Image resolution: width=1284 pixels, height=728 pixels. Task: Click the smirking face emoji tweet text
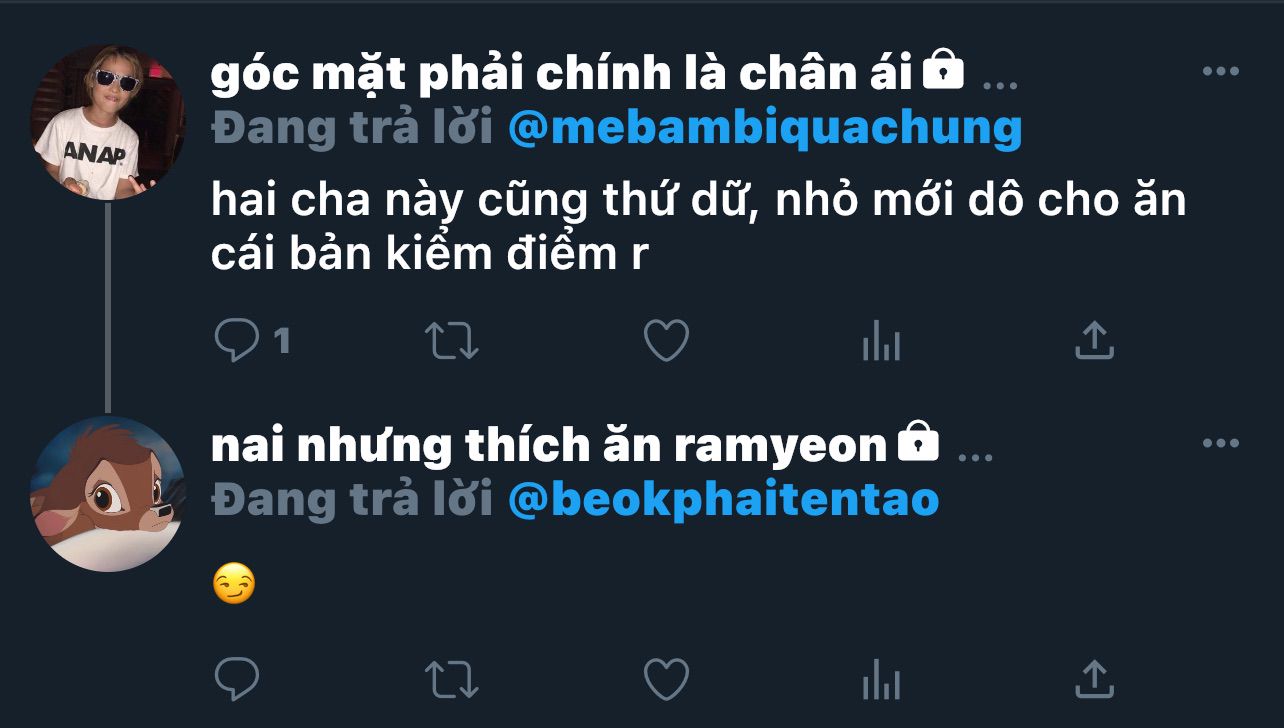(234, 584)
